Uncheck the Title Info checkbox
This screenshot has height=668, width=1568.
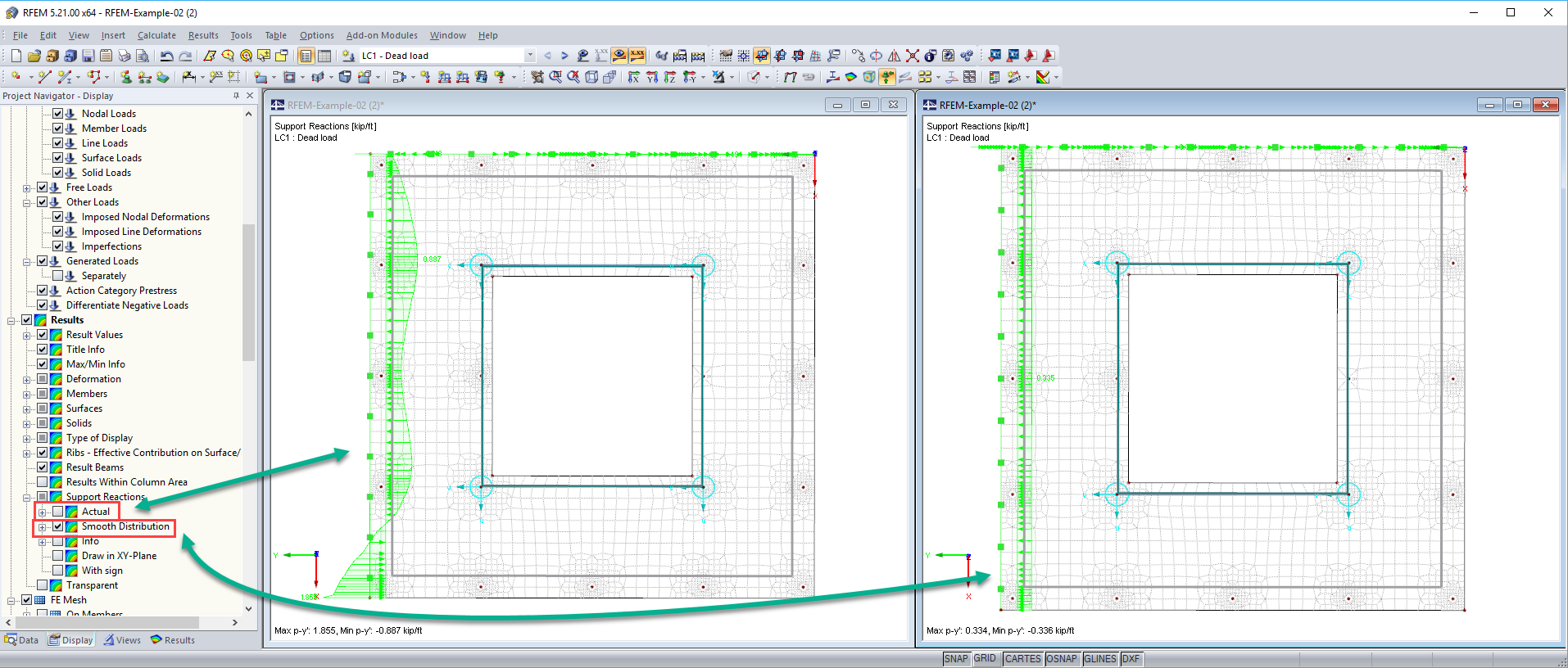pyautogui.click(x=42, y=350)
